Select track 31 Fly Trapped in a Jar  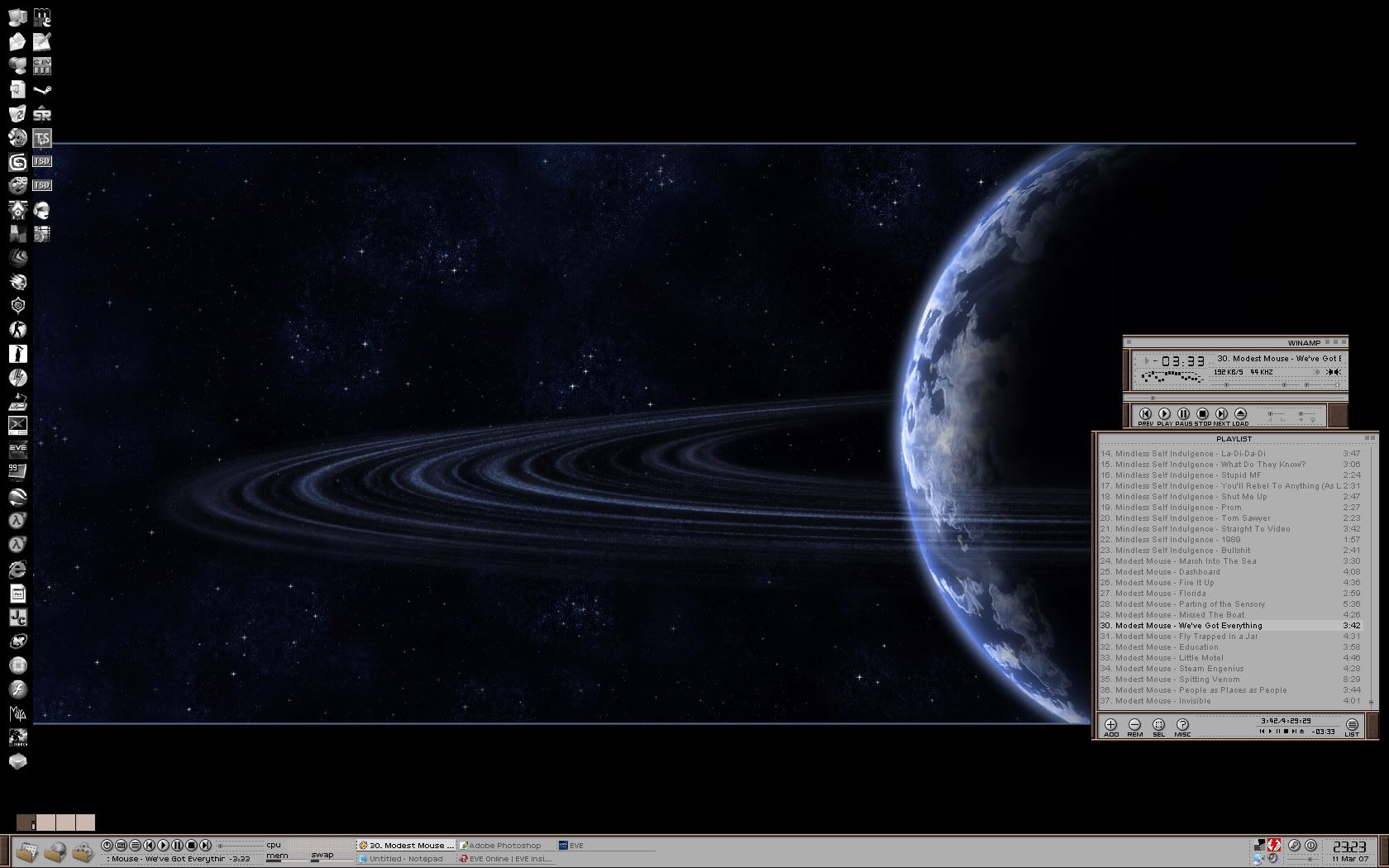point(1229,637)
